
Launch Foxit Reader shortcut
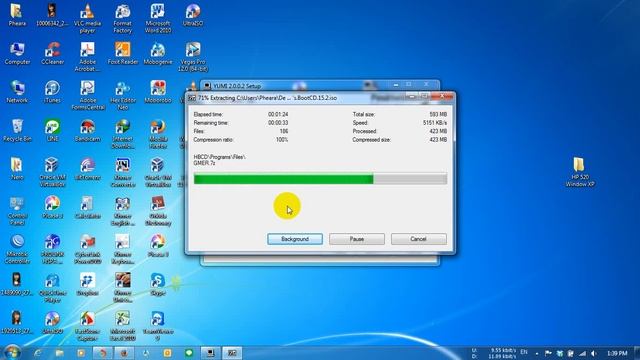coord(123,53)
